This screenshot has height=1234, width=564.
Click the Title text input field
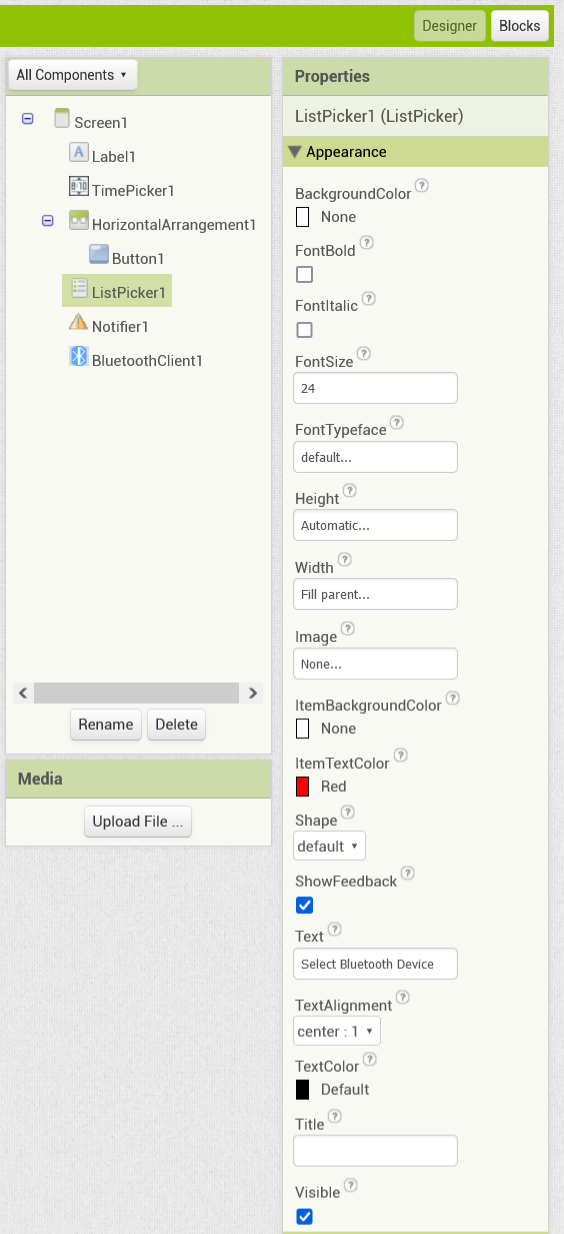375,1150
